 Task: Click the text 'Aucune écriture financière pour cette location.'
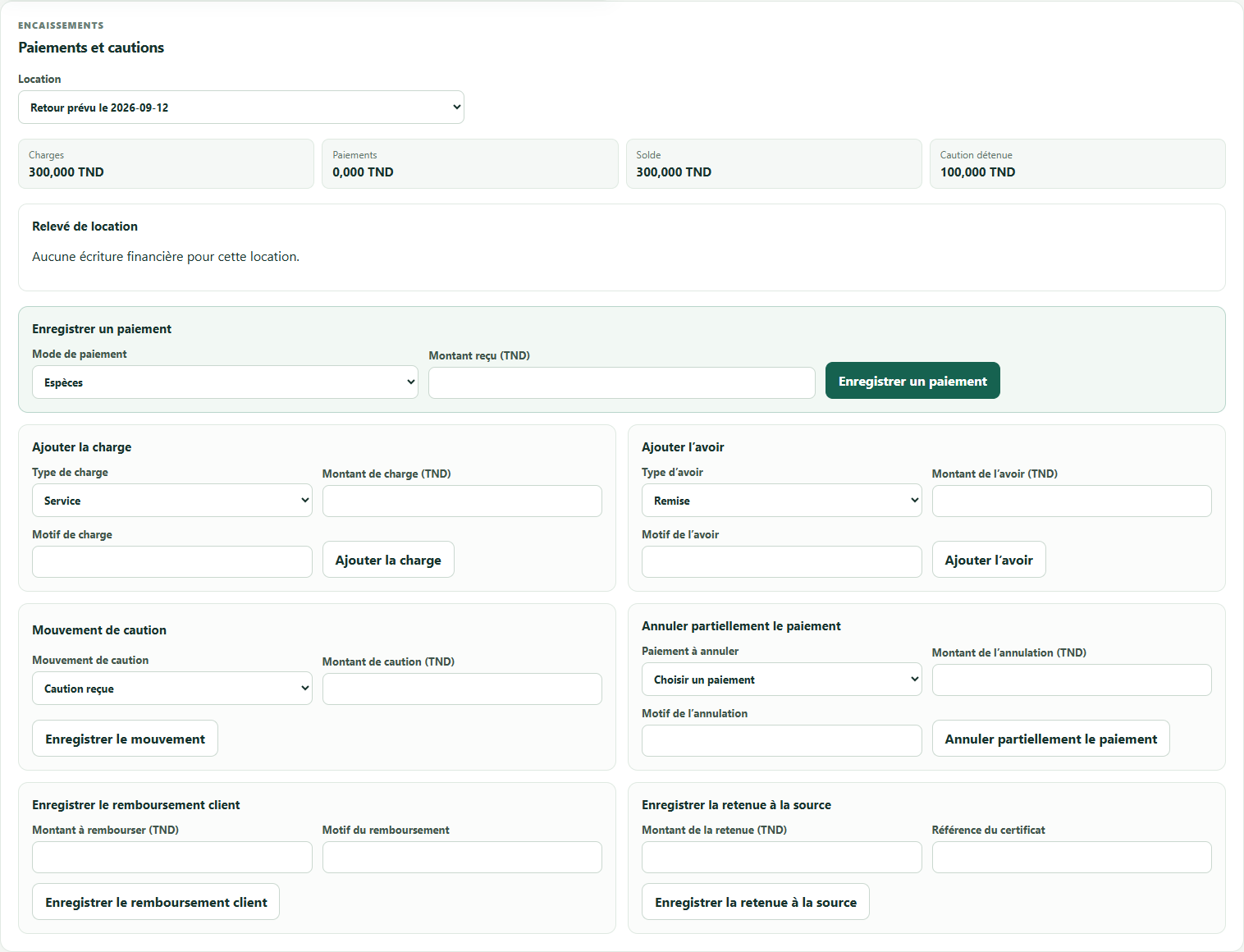pos(166,257)
